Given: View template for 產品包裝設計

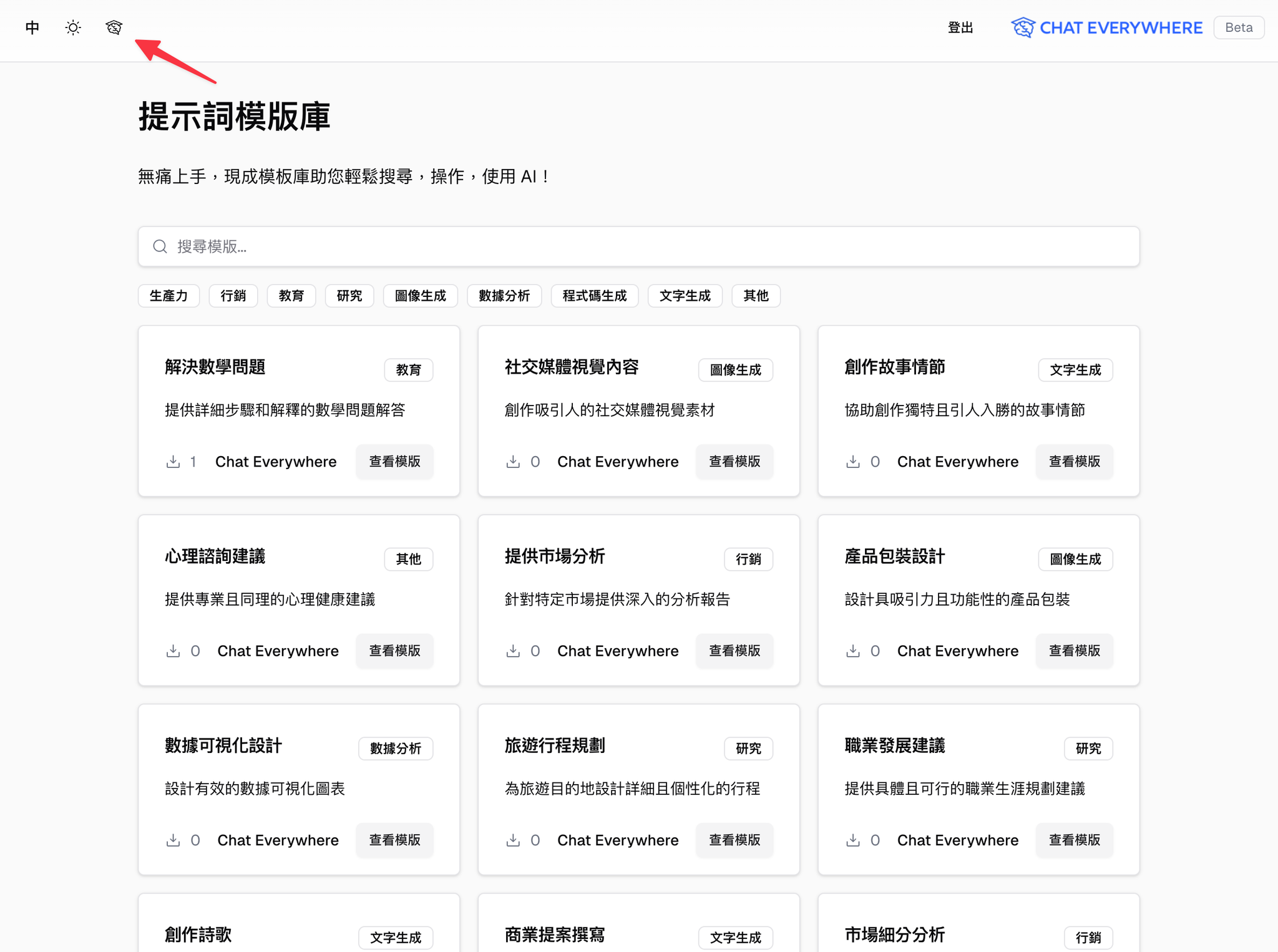Looking at the screenshot, I should click(1075, 651).
